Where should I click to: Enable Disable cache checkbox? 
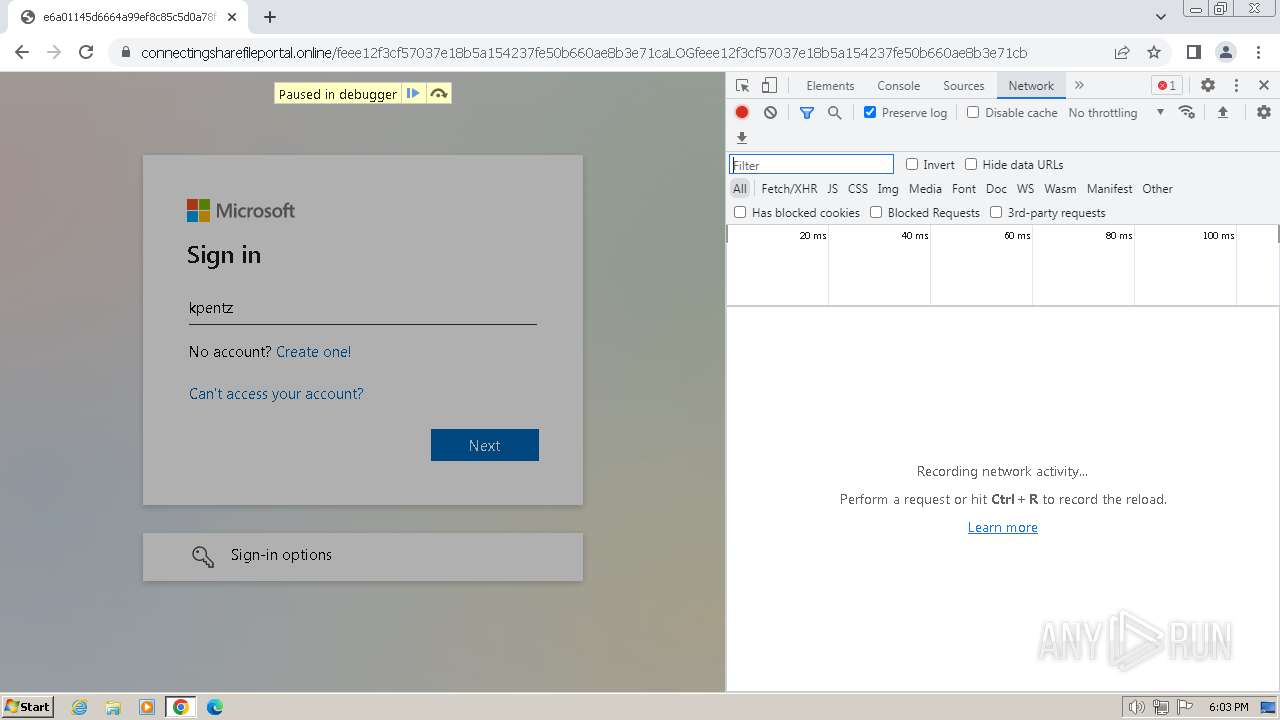tap(973, 113)
